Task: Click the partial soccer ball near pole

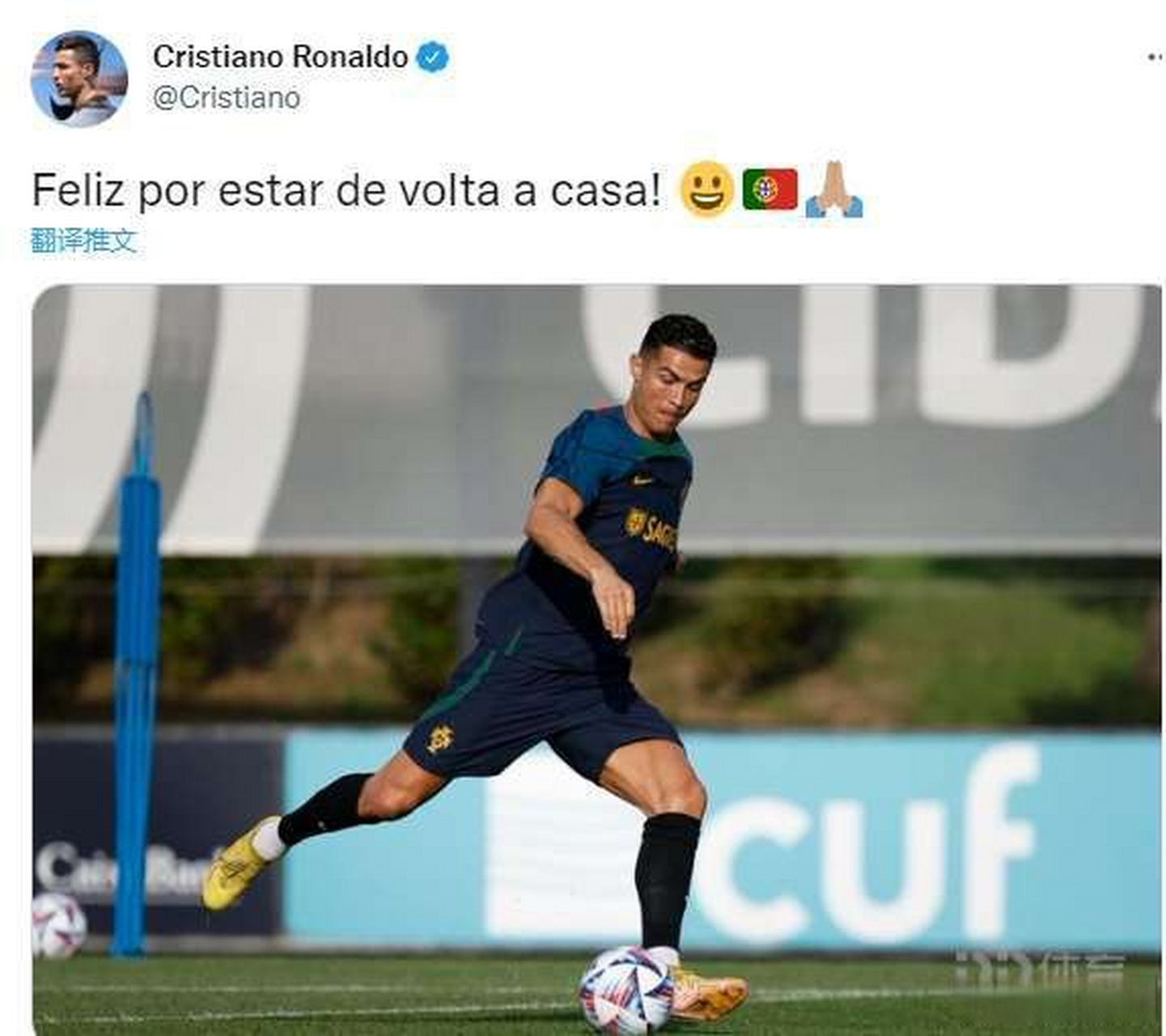Action: click(58, 926)
